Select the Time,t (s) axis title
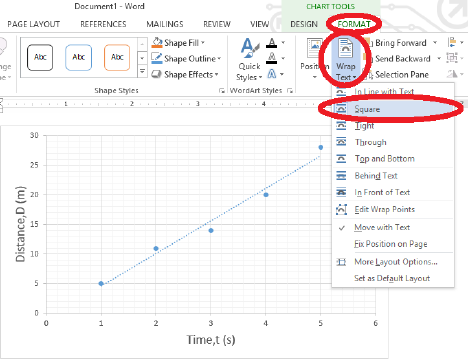Viewport: 468px width, 362px height. coord(211,340)
